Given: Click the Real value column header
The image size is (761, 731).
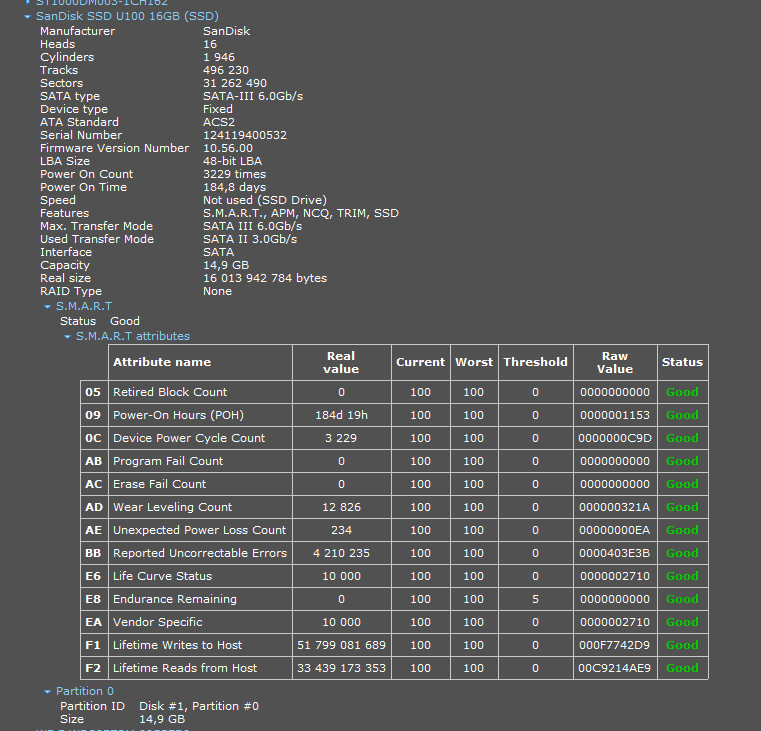Looking at the screenshot, I should 341,363.
